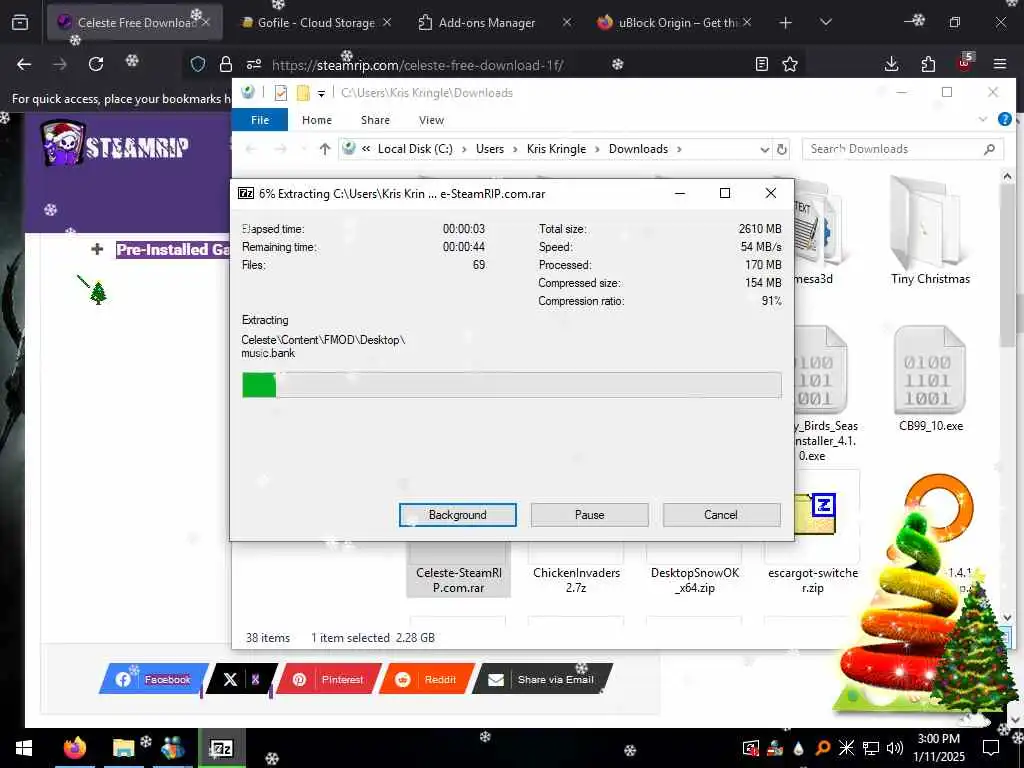Select Celeste-SteamRIP.com.rar file

tap(458, 569)
